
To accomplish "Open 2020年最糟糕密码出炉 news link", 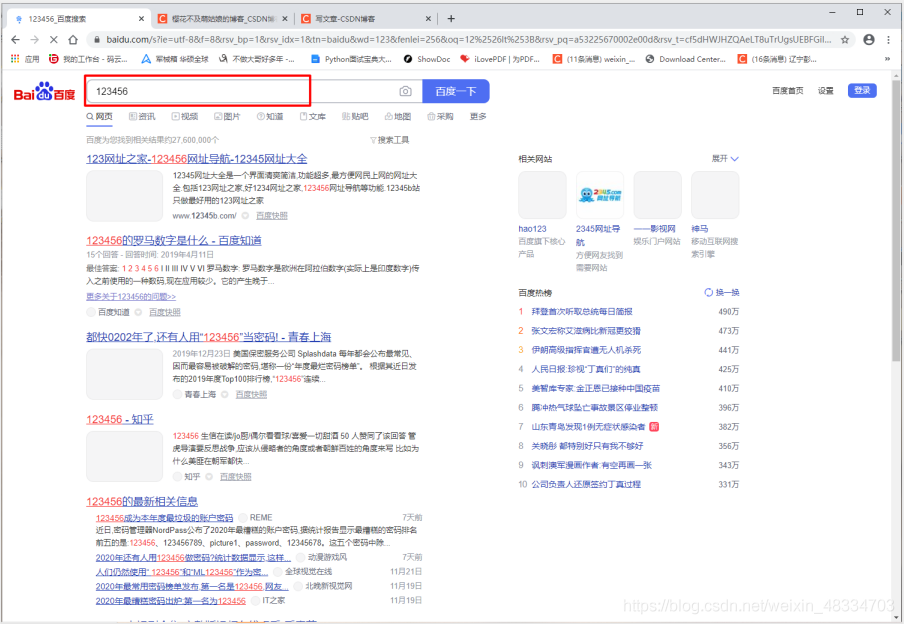I will pos(171,601).
